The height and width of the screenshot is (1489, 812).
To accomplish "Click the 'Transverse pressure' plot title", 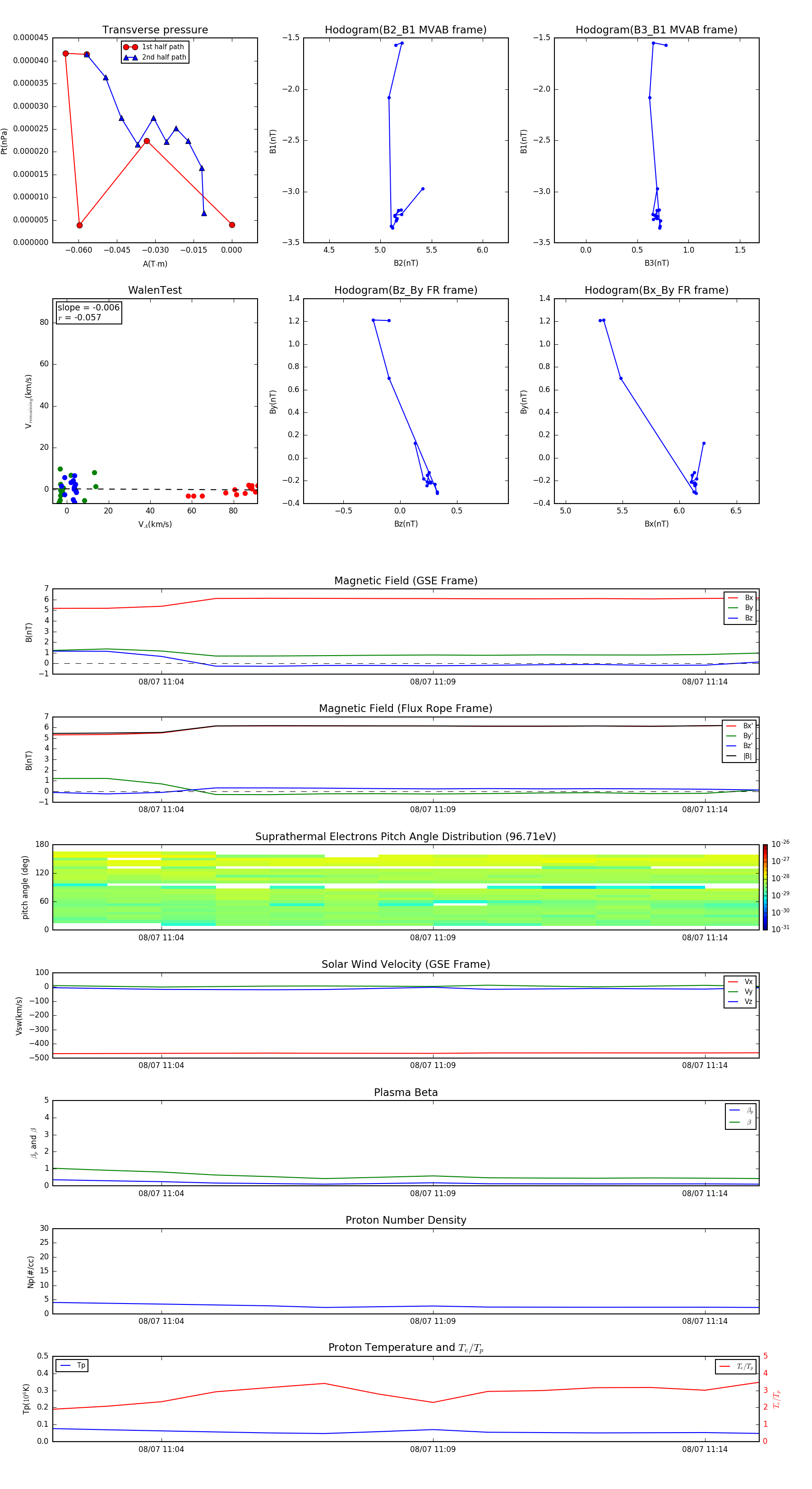I will tap(155, 29).
